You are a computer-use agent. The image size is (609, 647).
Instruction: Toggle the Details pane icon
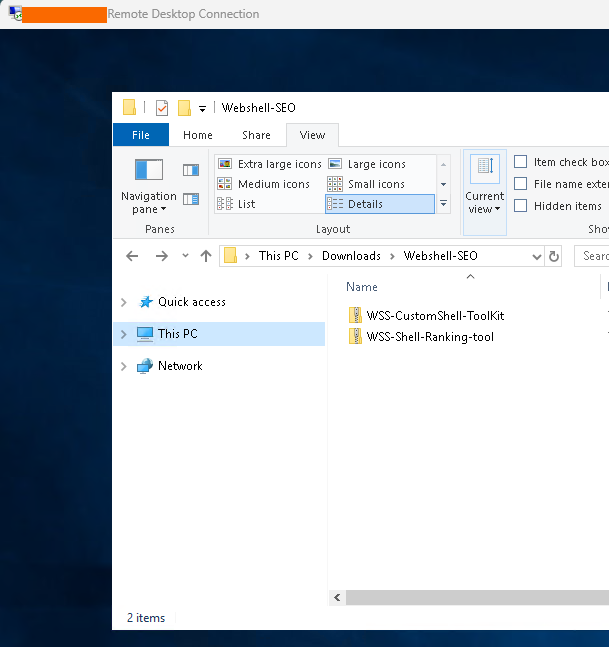pos(191,199)
